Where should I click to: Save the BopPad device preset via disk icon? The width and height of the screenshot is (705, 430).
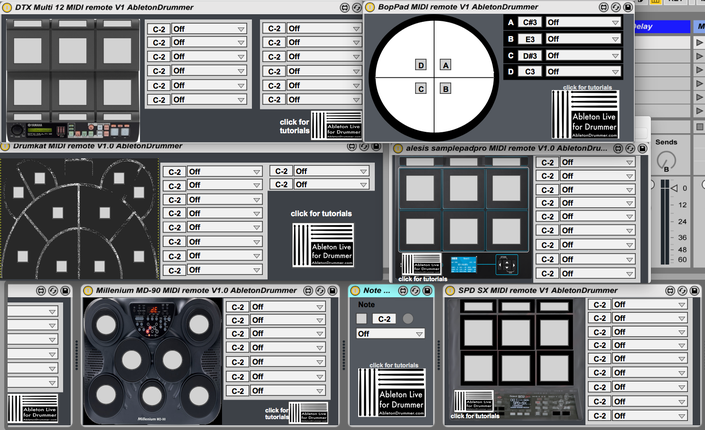(x=628, y=7)
